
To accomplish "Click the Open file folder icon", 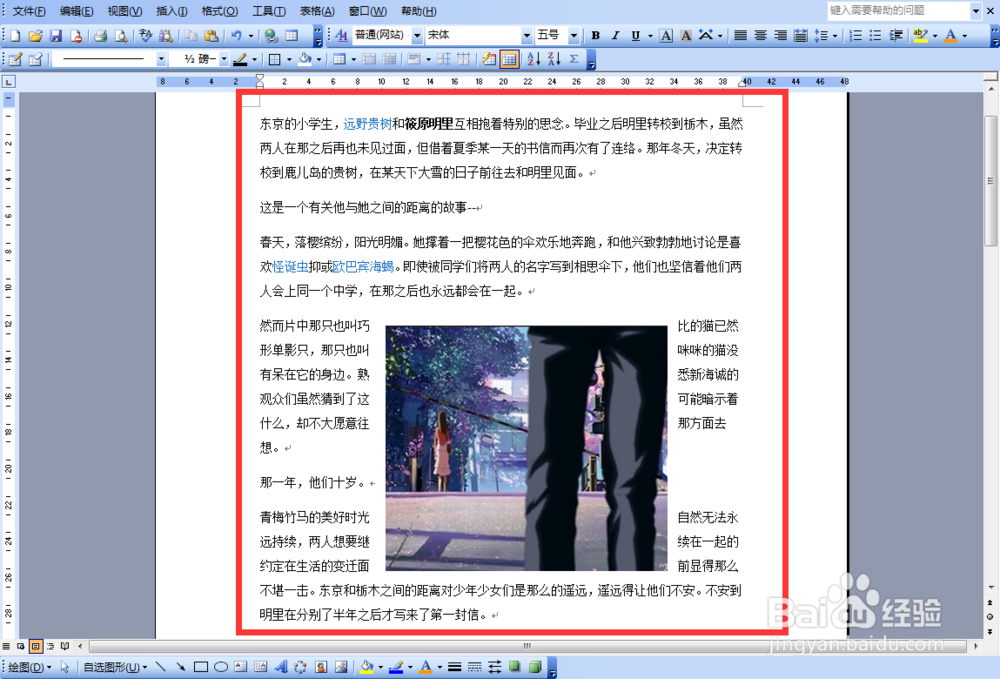I will click(36, 36).
